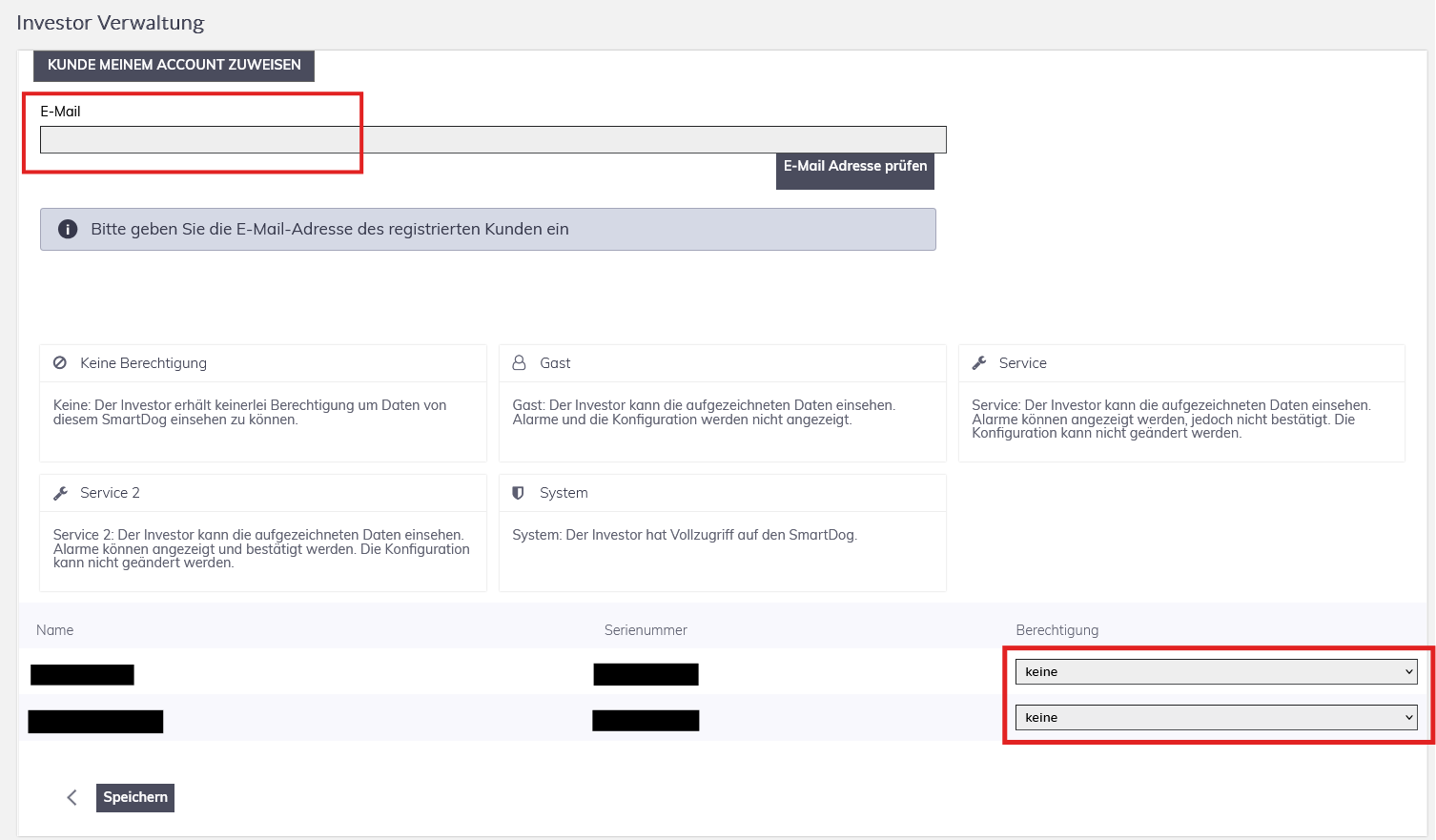Select the Gast permission card description
The image size is (1436, 840).
coord(703,412)
